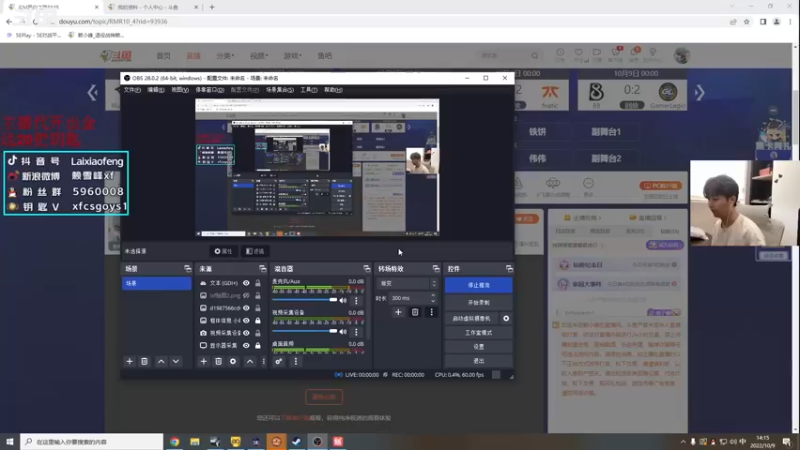Screen dimensions: 800x450
Task: Hide the 文本 (GDI+) source eye icon
Action: point(246,283)
